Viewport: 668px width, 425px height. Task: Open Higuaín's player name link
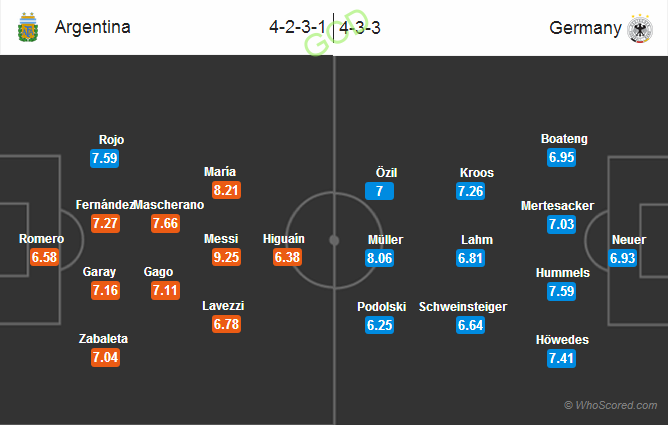pos(284,239)
